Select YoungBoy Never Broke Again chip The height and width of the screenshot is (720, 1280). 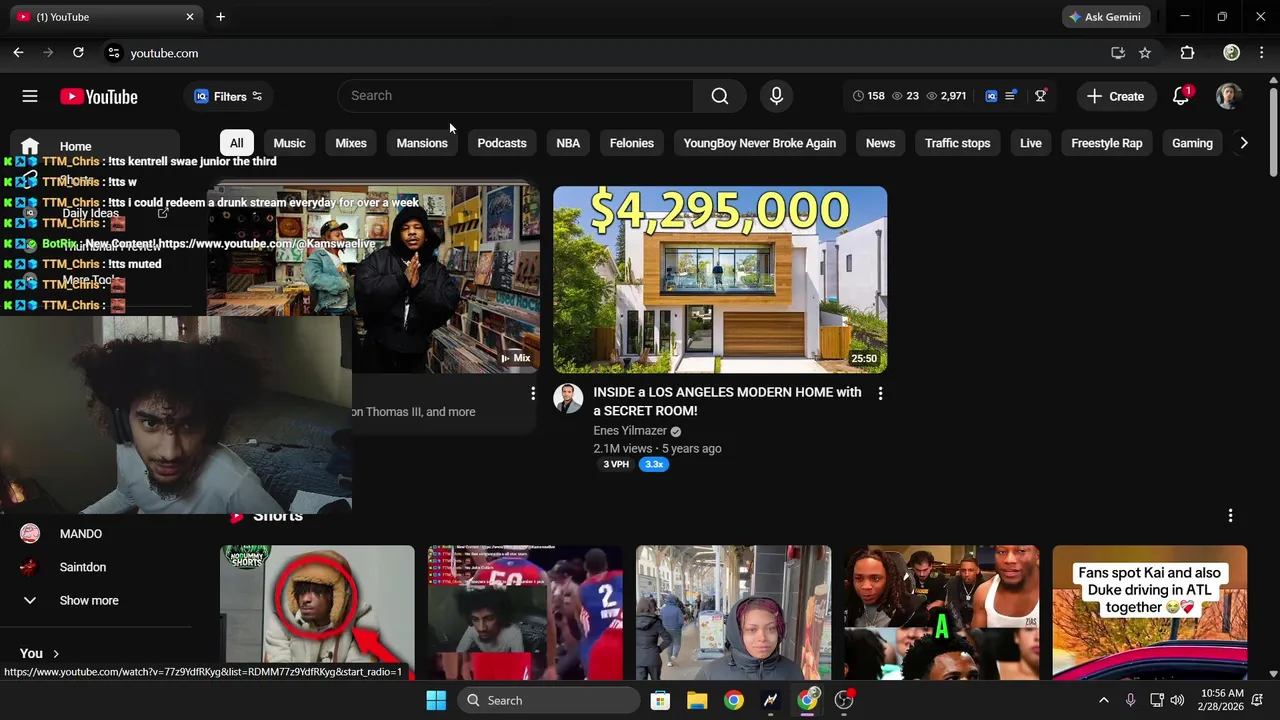tap(760, 143)
